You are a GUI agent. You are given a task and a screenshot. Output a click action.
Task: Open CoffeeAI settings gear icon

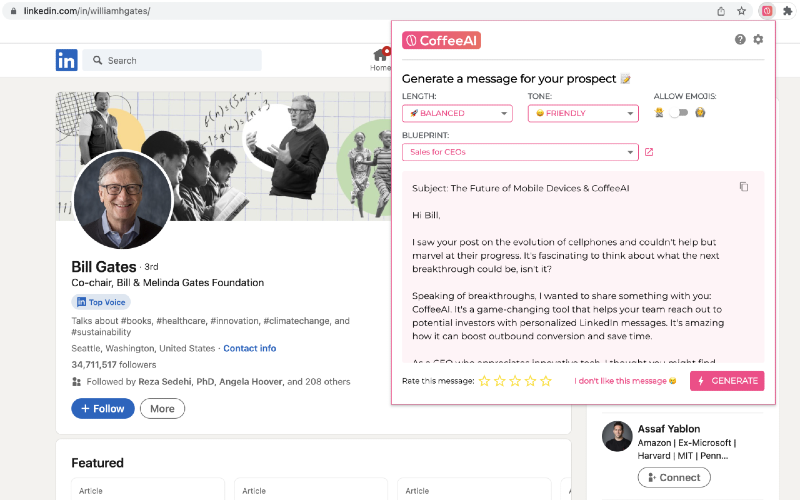point(758,40)
